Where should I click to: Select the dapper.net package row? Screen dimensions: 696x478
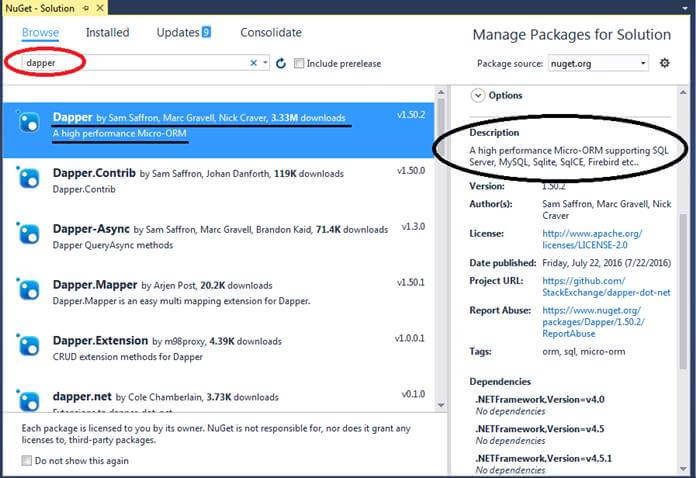[x=218, y=399]
